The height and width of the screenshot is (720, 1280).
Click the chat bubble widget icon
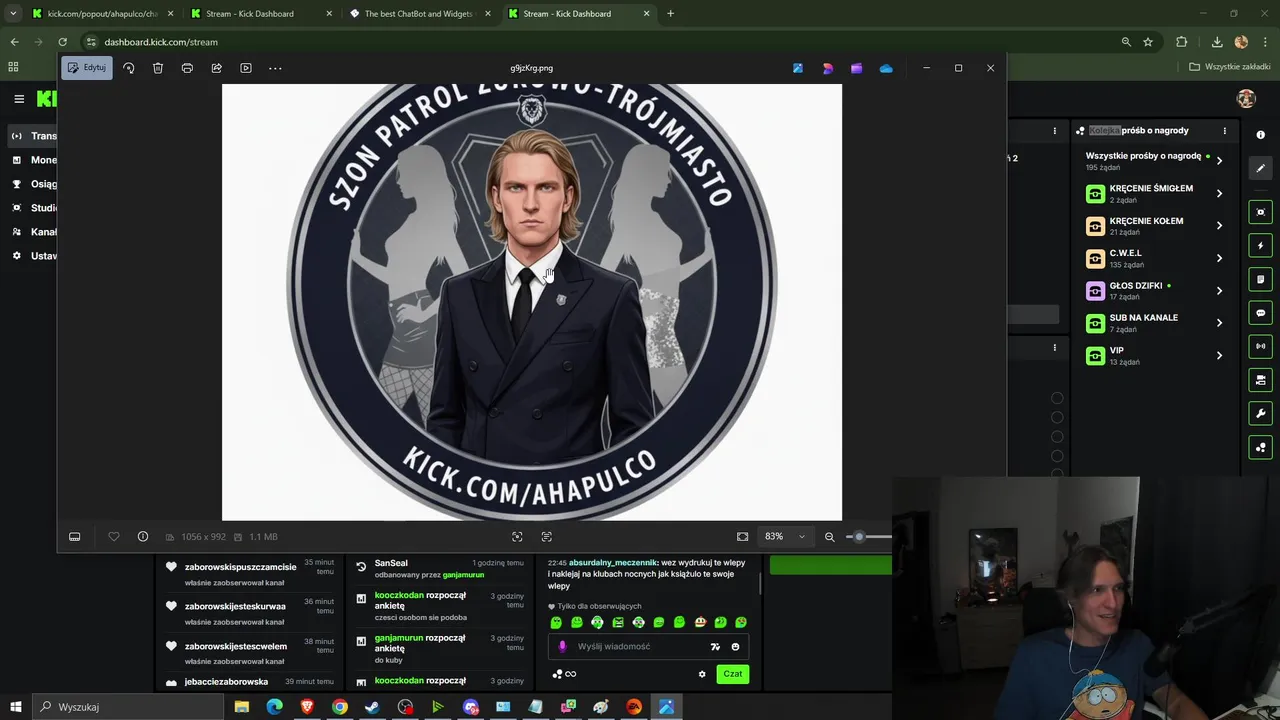[x=1260, y=313]
